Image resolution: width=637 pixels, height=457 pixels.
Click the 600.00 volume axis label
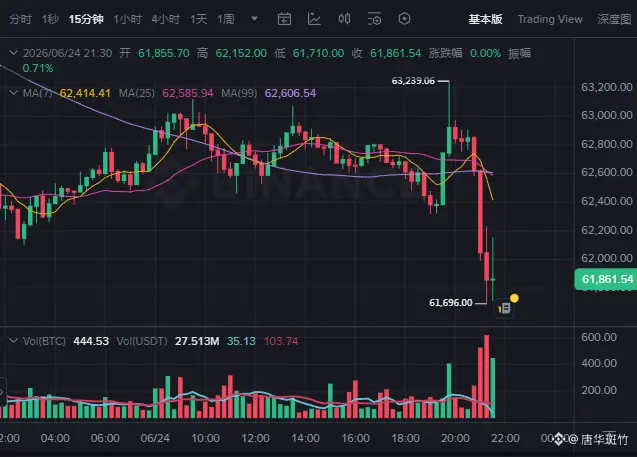[599, 337]
